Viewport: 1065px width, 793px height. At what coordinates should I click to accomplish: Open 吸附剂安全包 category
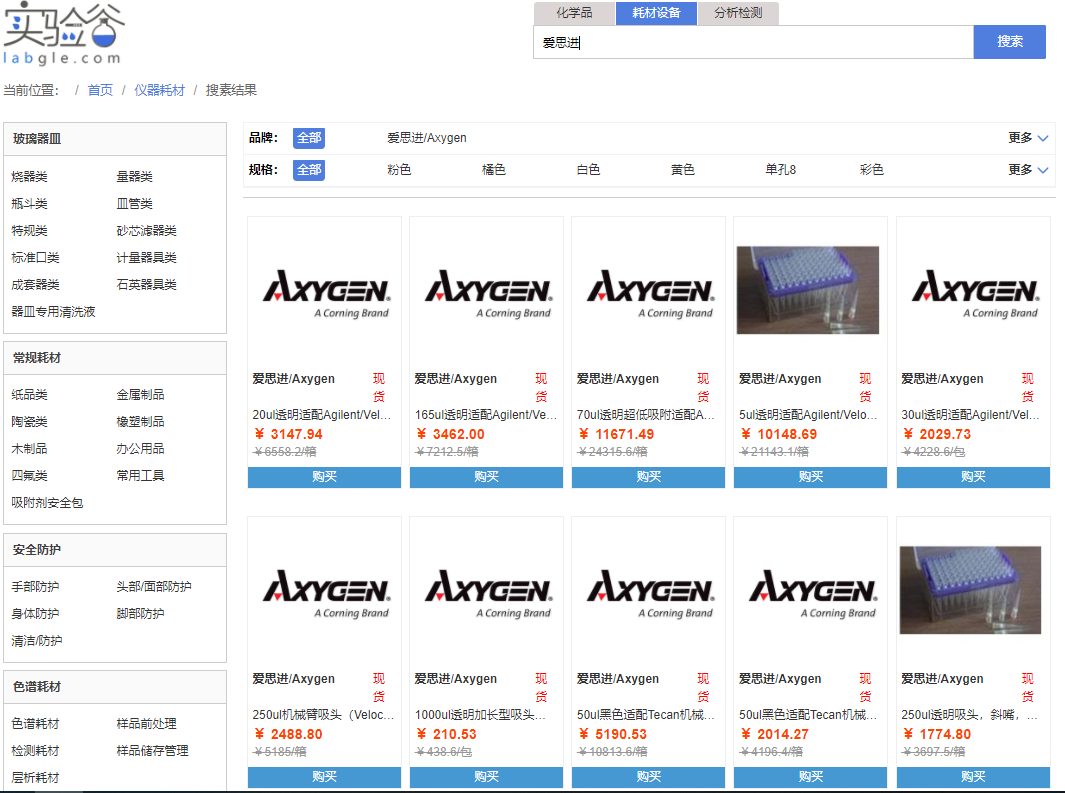click(47, 503)
